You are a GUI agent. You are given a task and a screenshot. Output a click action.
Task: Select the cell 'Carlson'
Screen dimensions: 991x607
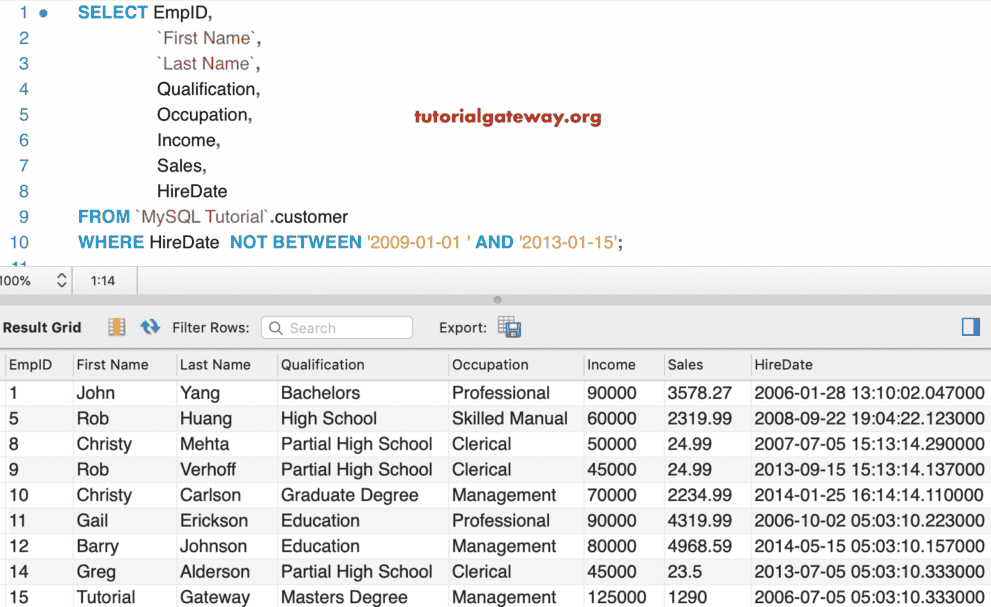click(210, 495)
